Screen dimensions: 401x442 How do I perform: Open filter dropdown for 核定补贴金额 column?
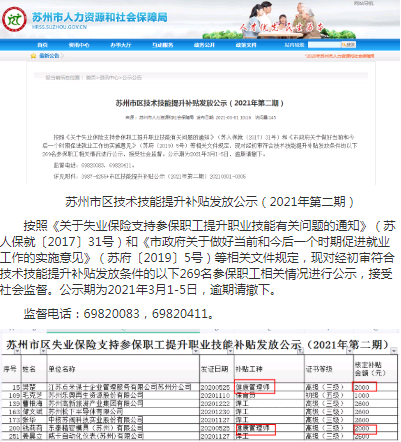394,351
